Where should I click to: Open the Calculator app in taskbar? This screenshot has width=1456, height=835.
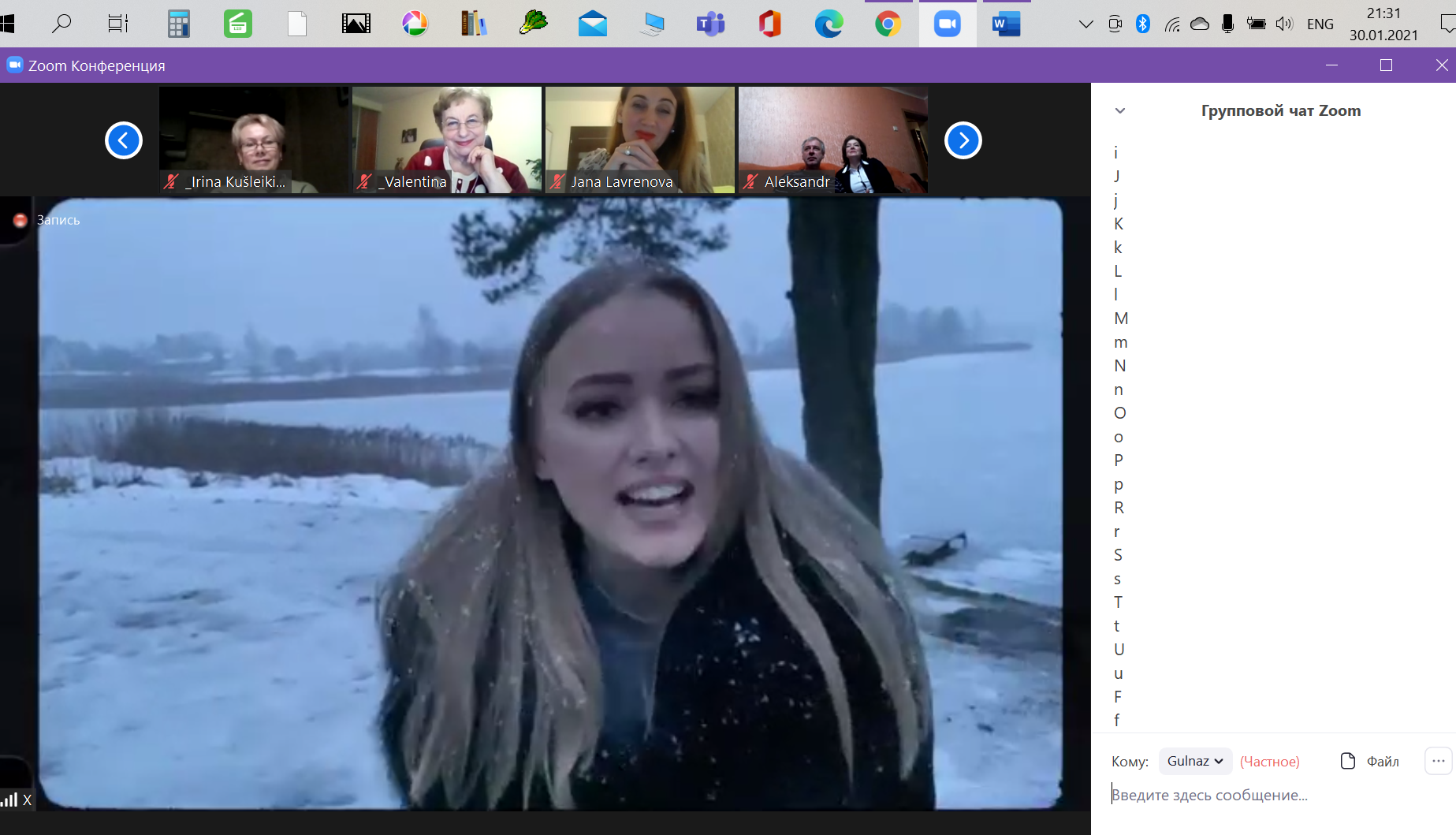point(179,24)
